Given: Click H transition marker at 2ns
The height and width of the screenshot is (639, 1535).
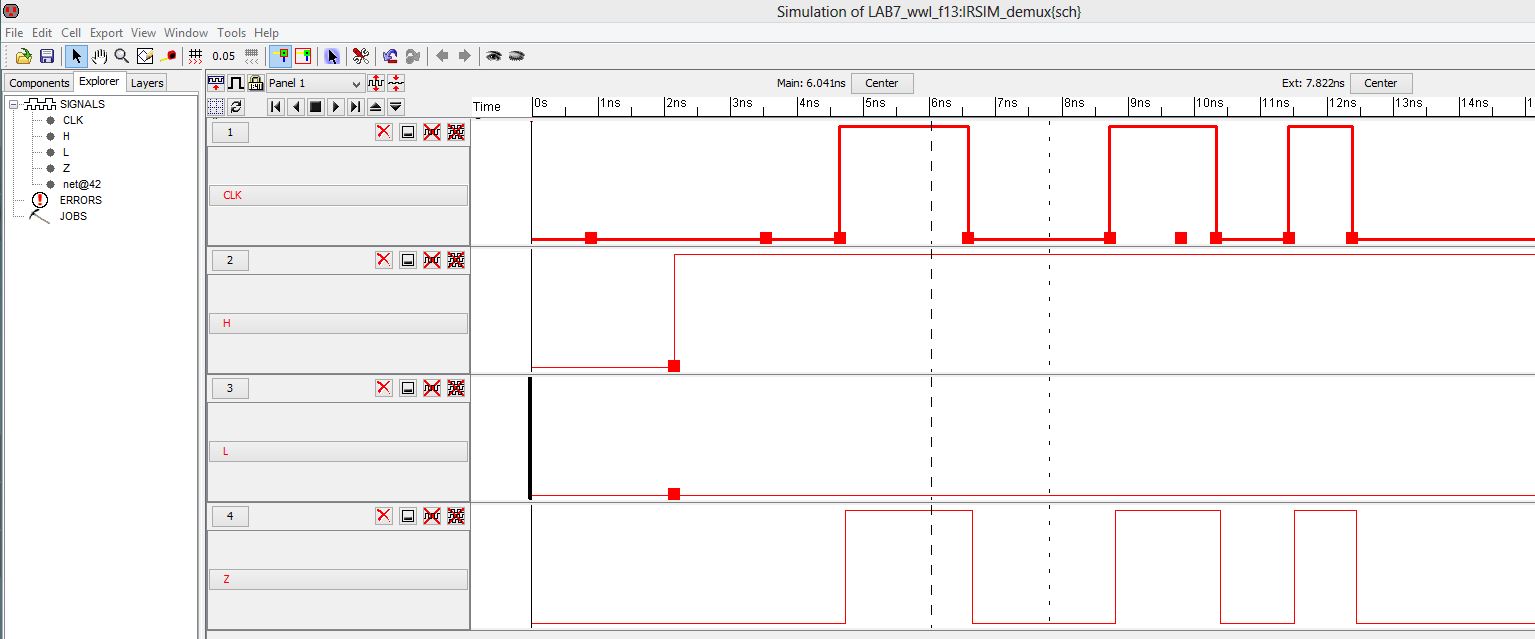Looking at the screenshot, I should point(674,365).
